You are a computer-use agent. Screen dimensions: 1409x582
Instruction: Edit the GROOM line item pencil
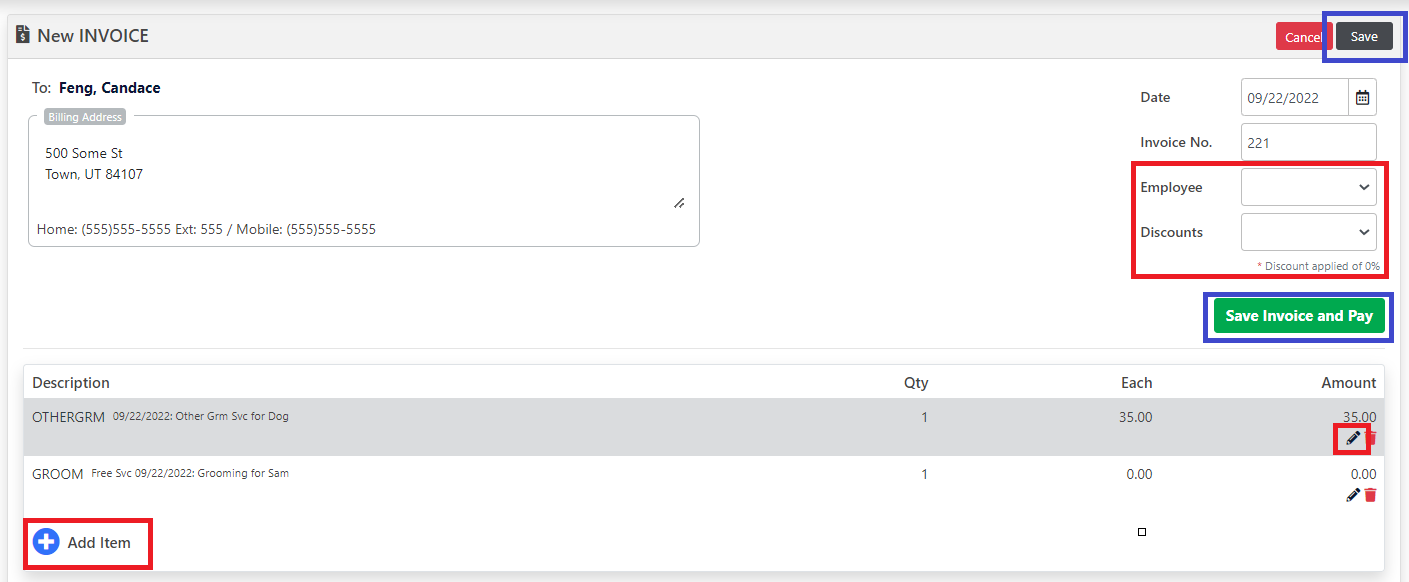click(x=1353, y=495)
